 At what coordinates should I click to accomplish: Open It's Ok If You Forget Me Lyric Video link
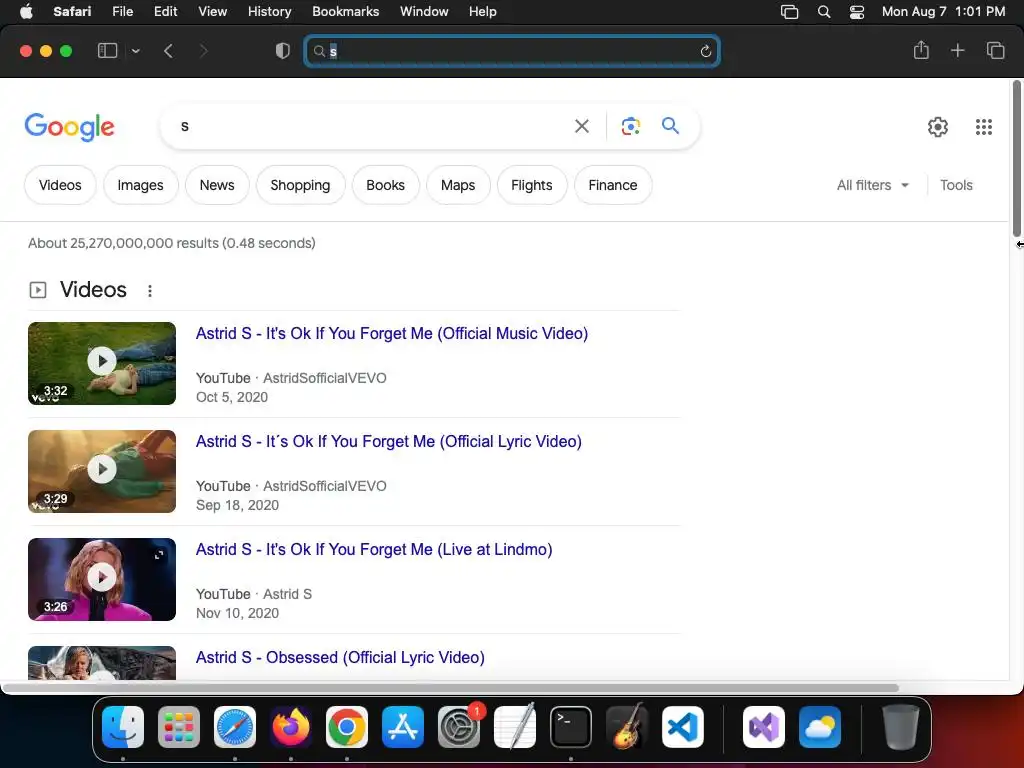click(389, 441)
